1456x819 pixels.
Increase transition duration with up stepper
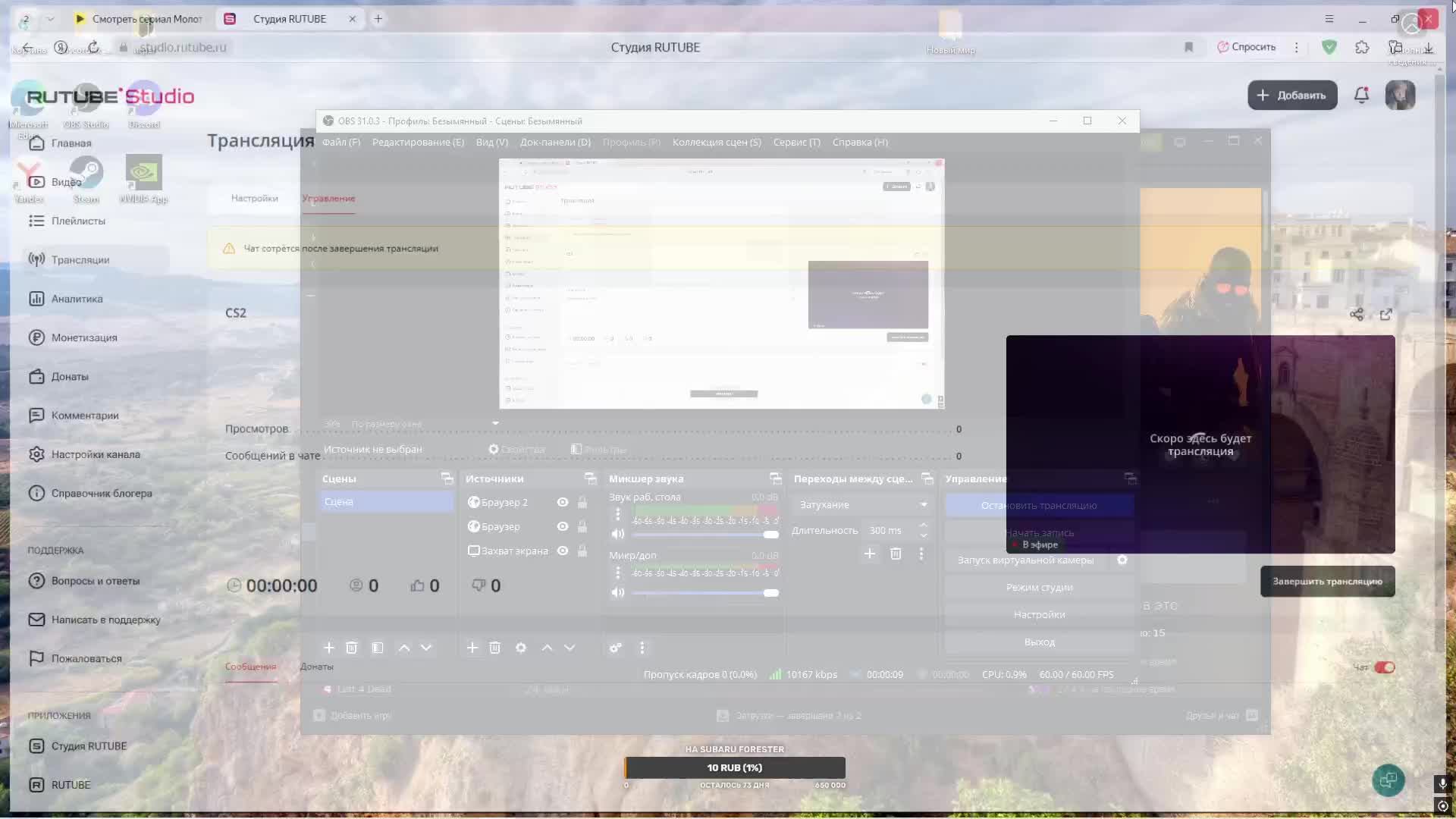point(923,525)
